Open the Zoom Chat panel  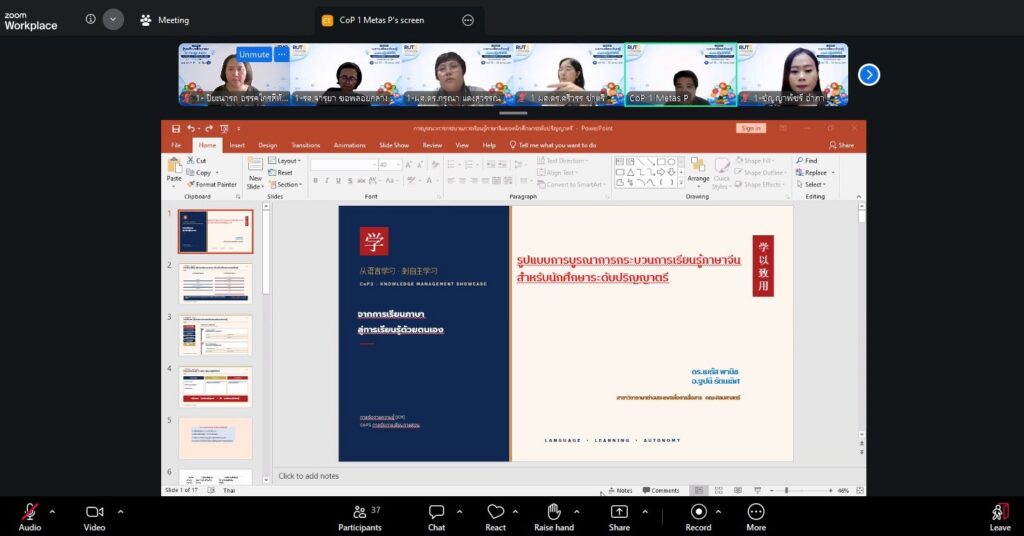pos(436,517)
